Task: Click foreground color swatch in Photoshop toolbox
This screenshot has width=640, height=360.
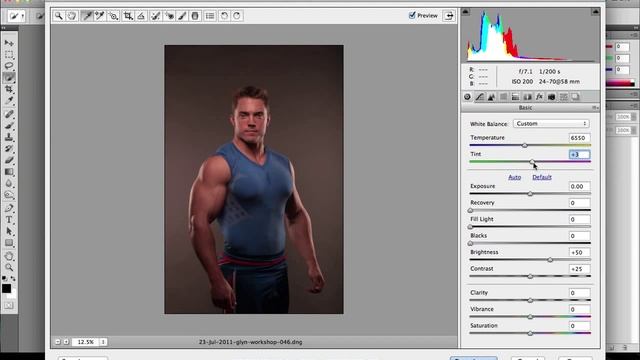Action: [6, 288]
